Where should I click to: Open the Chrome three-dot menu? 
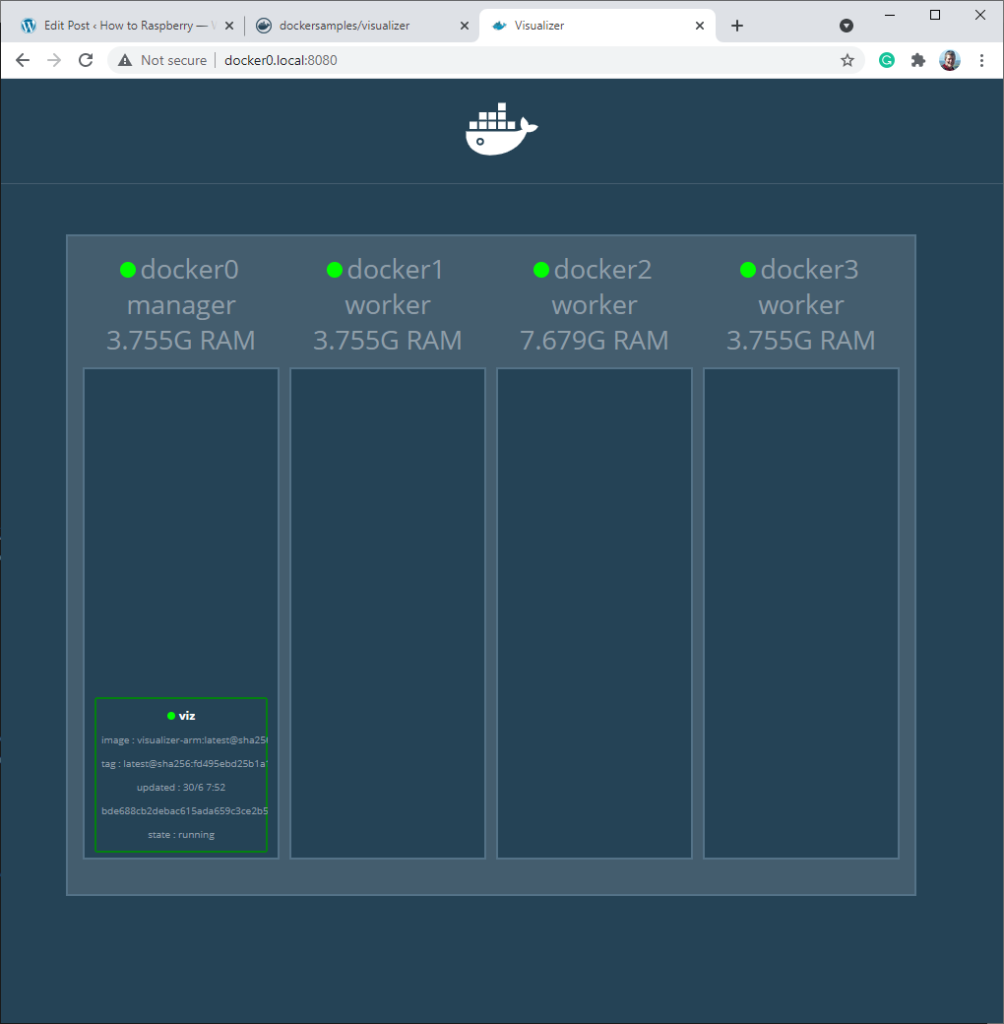pos(982,61)
